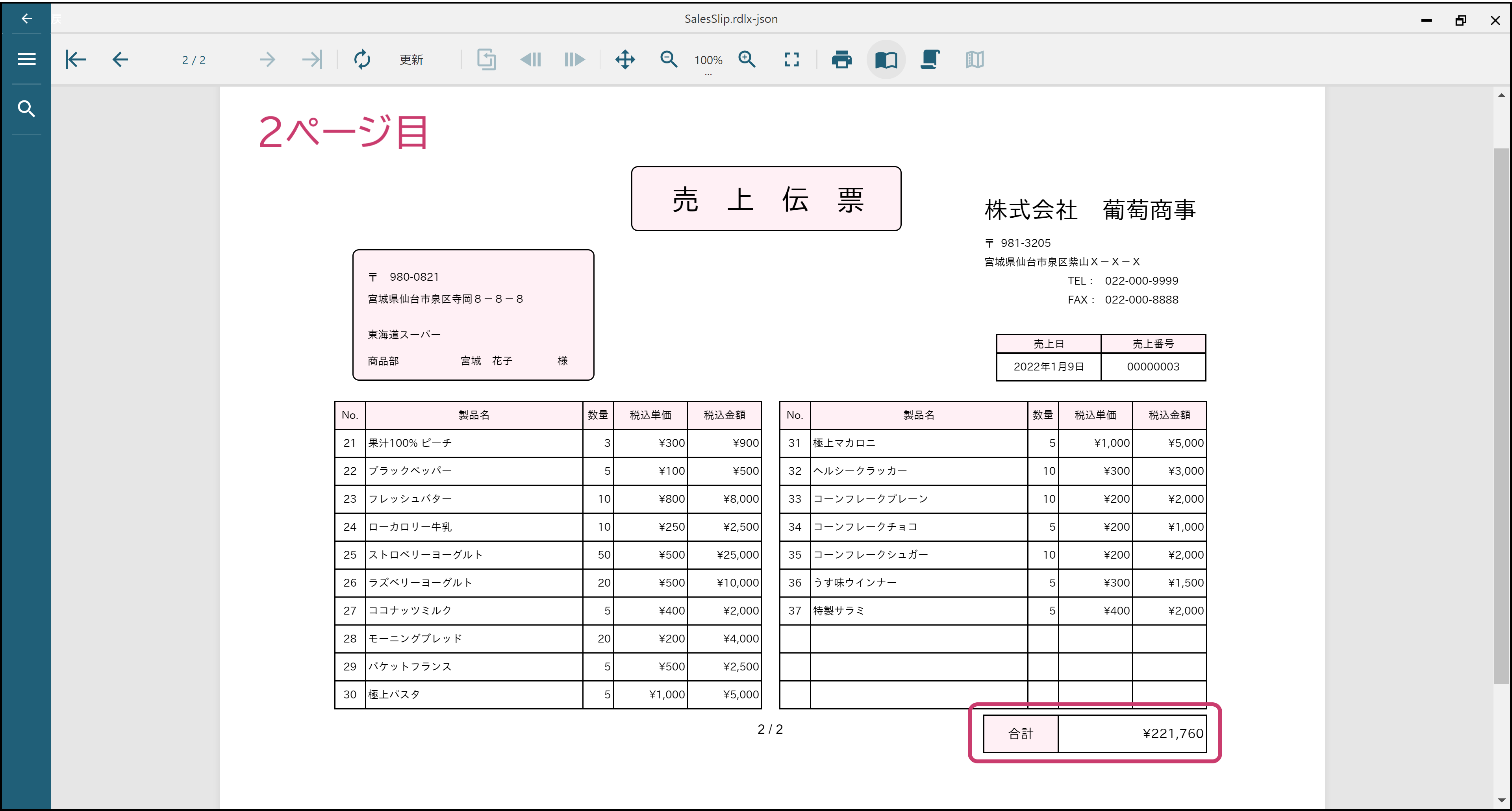Screen dimensions: 1512x811
Task: Go to last page icon
Action: coord(312,59)
